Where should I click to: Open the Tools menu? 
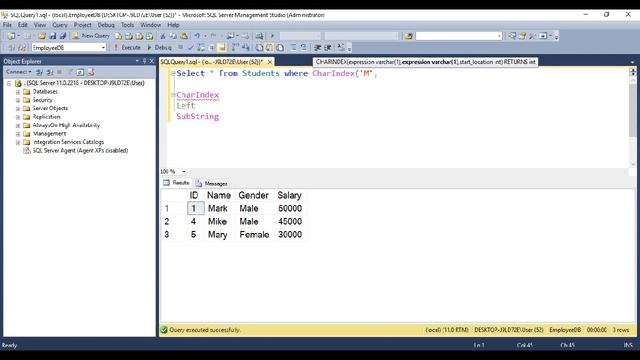pos(127,25)
